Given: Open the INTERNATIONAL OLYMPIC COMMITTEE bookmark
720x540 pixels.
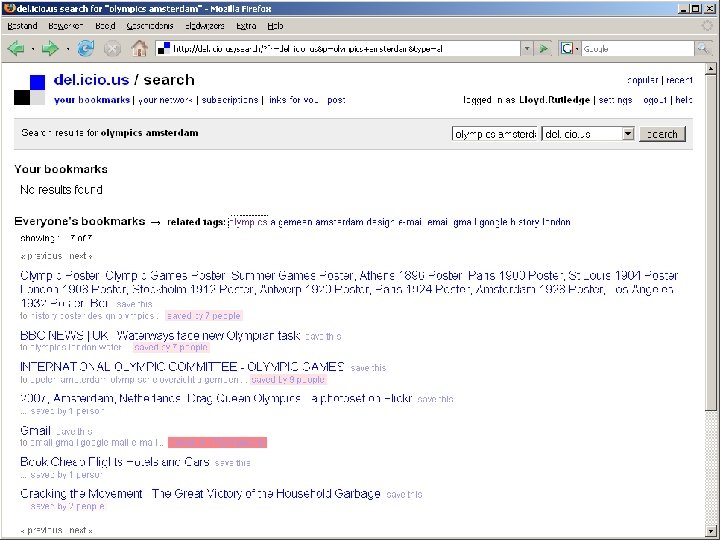Looking at the screenshot, I should coord(182,366).
